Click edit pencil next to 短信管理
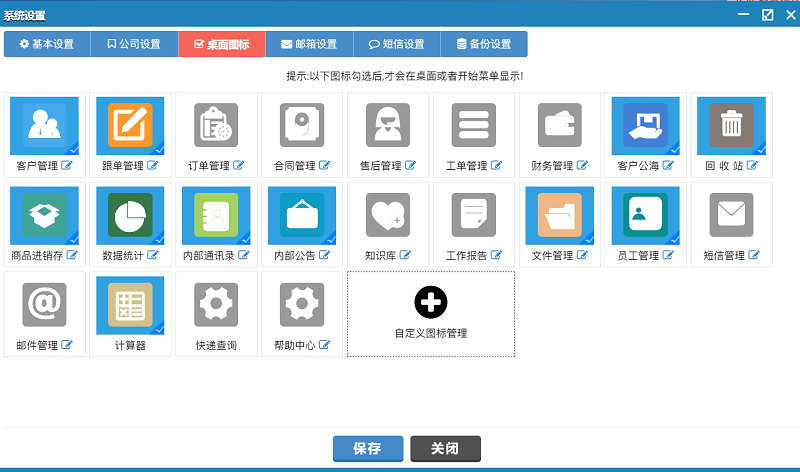This screenshot has height=472, width=800. (x=754, y=255)
